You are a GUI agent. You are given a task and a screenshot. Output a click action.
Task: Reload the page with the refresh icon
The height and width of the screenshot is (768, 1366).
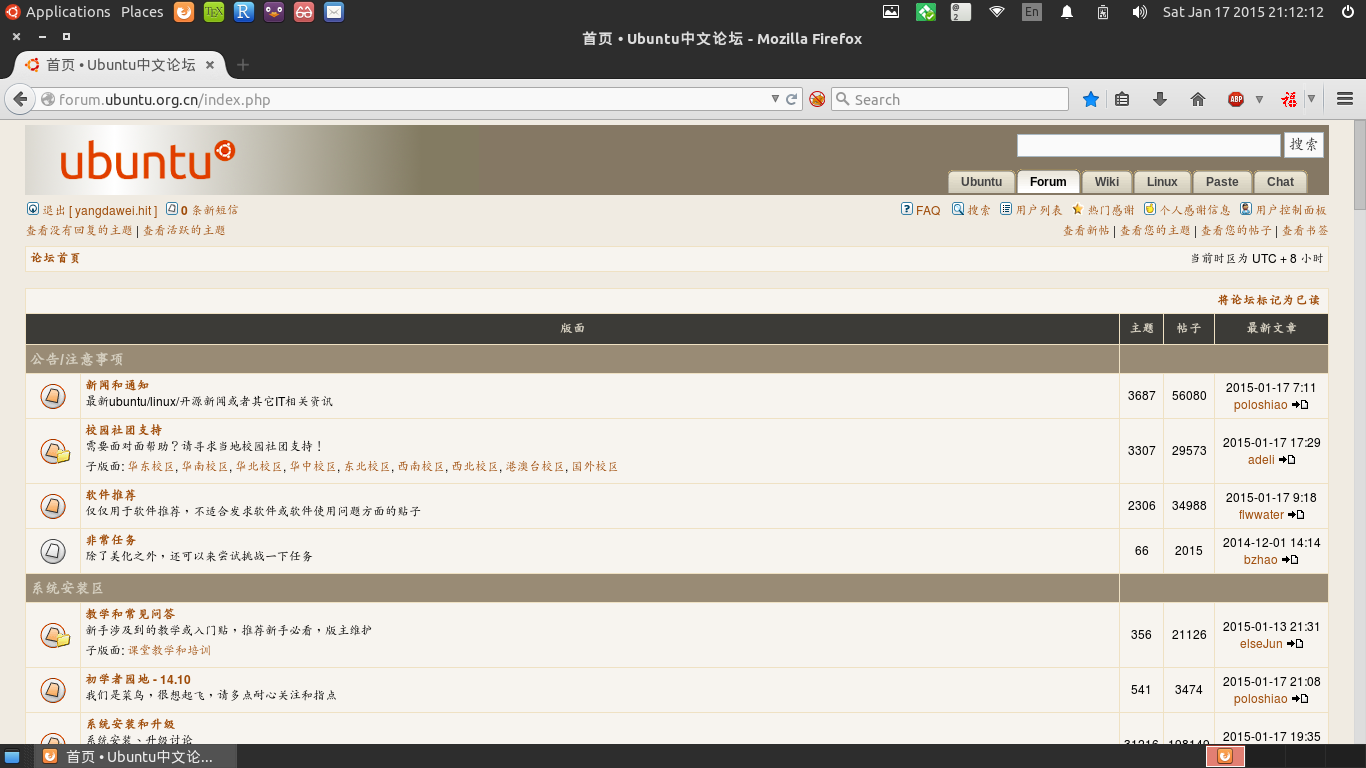[792, 99]
